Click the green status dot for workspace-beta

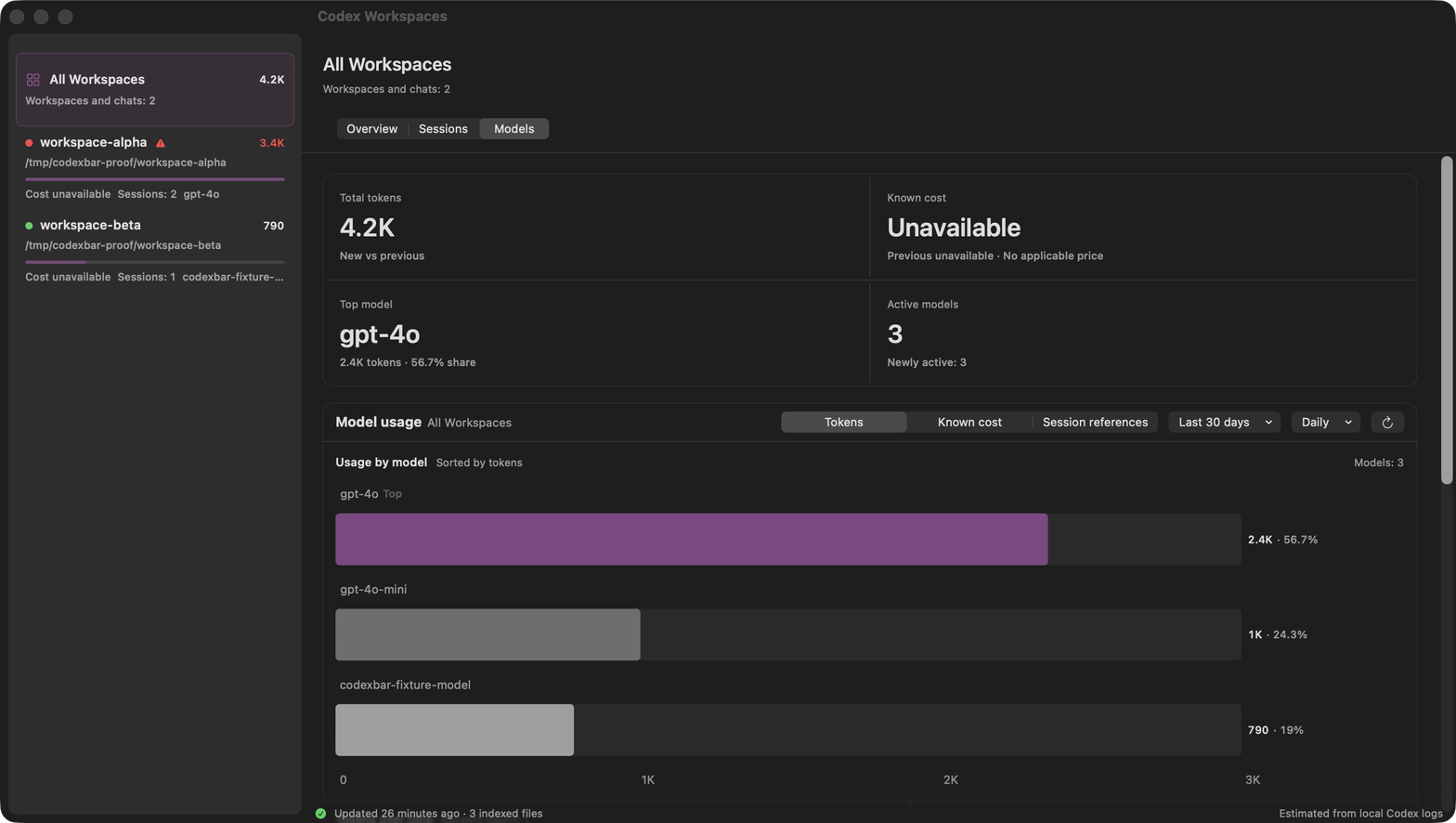(29, 226)
